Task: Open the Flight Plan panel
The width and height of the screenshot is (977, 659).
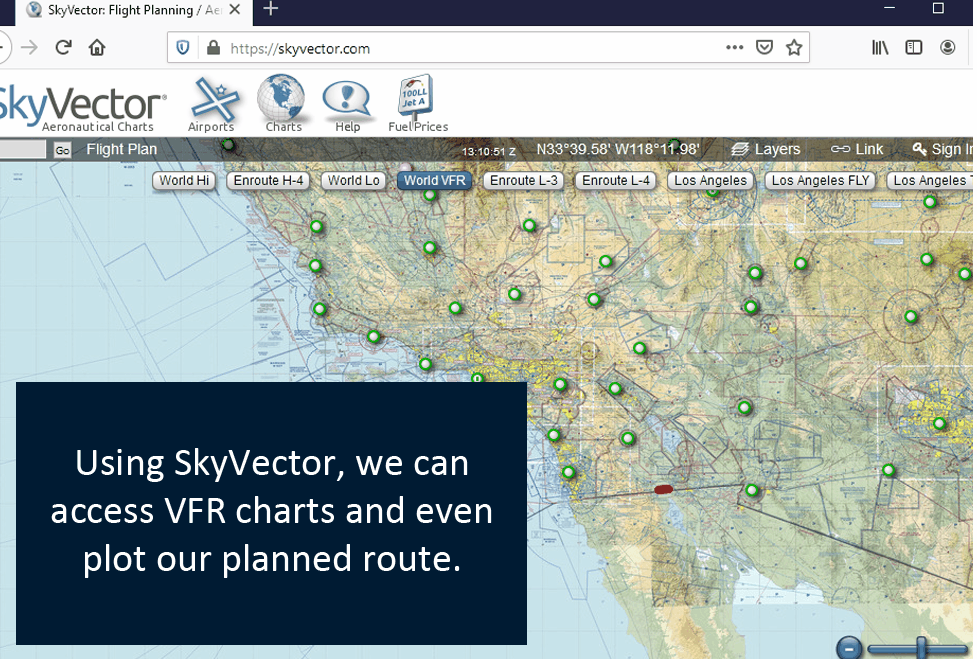Action: tap(122, 149)
